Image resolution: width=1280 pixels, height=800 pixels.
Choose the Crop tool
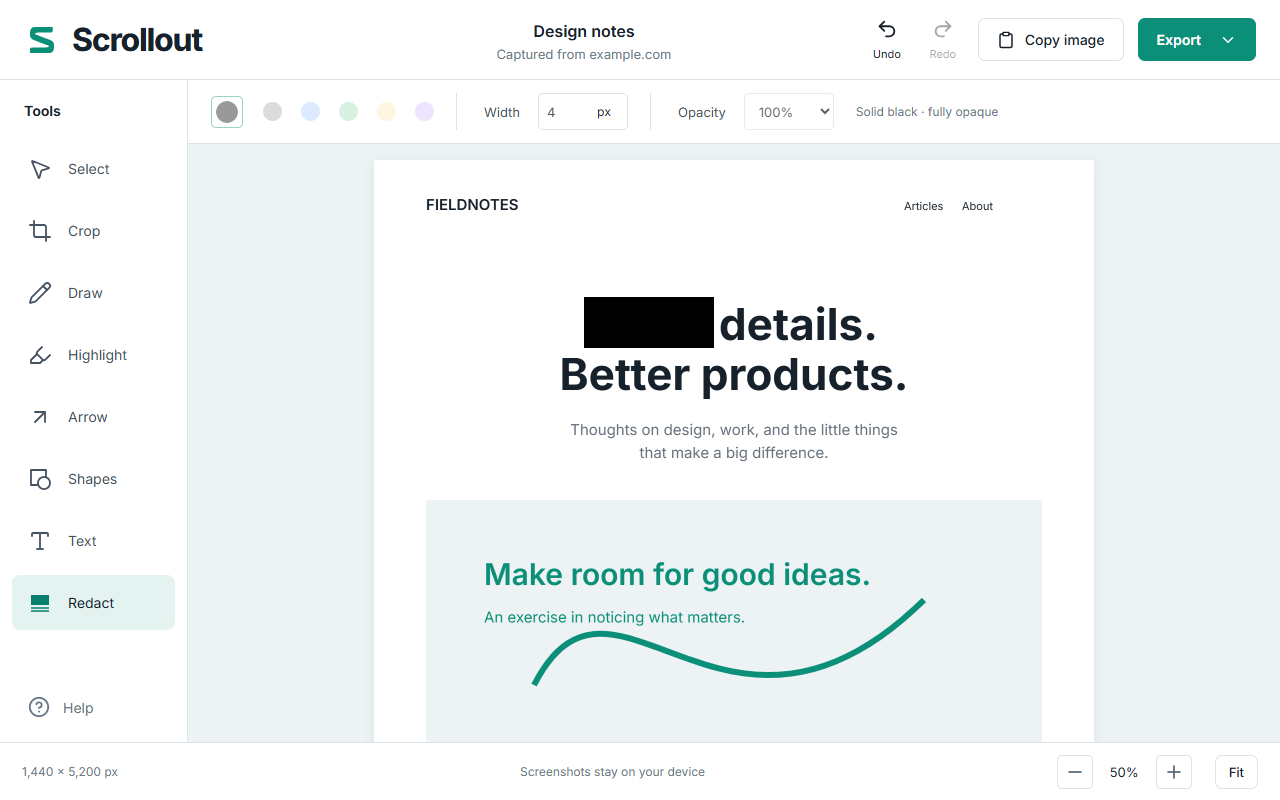click(93, 231)
